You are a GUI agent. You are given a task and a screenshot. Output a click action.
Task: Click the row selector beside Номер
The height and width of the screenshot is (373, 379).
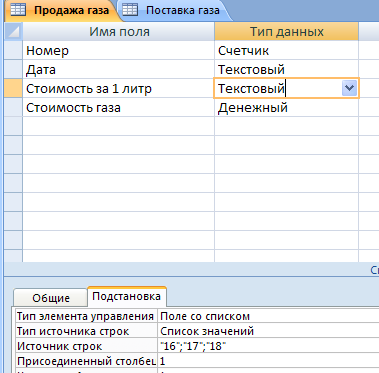pyautogui.click(x=13, y=51)
